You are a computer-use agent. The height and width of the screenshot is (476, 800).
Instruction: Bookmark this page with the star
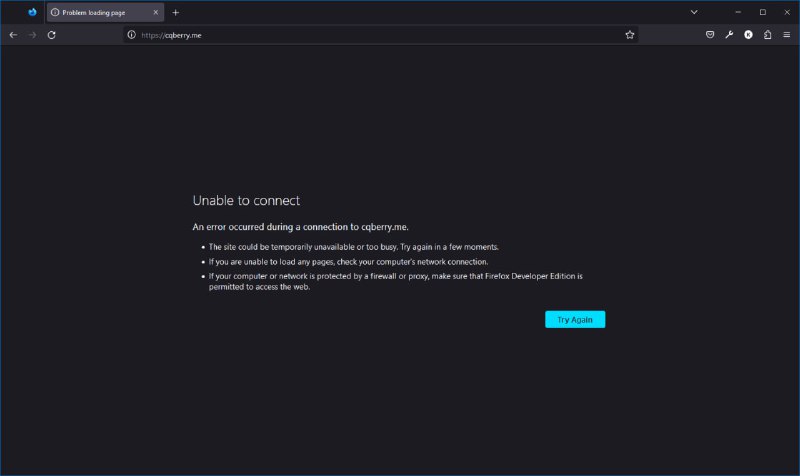[x=630, y=34]
